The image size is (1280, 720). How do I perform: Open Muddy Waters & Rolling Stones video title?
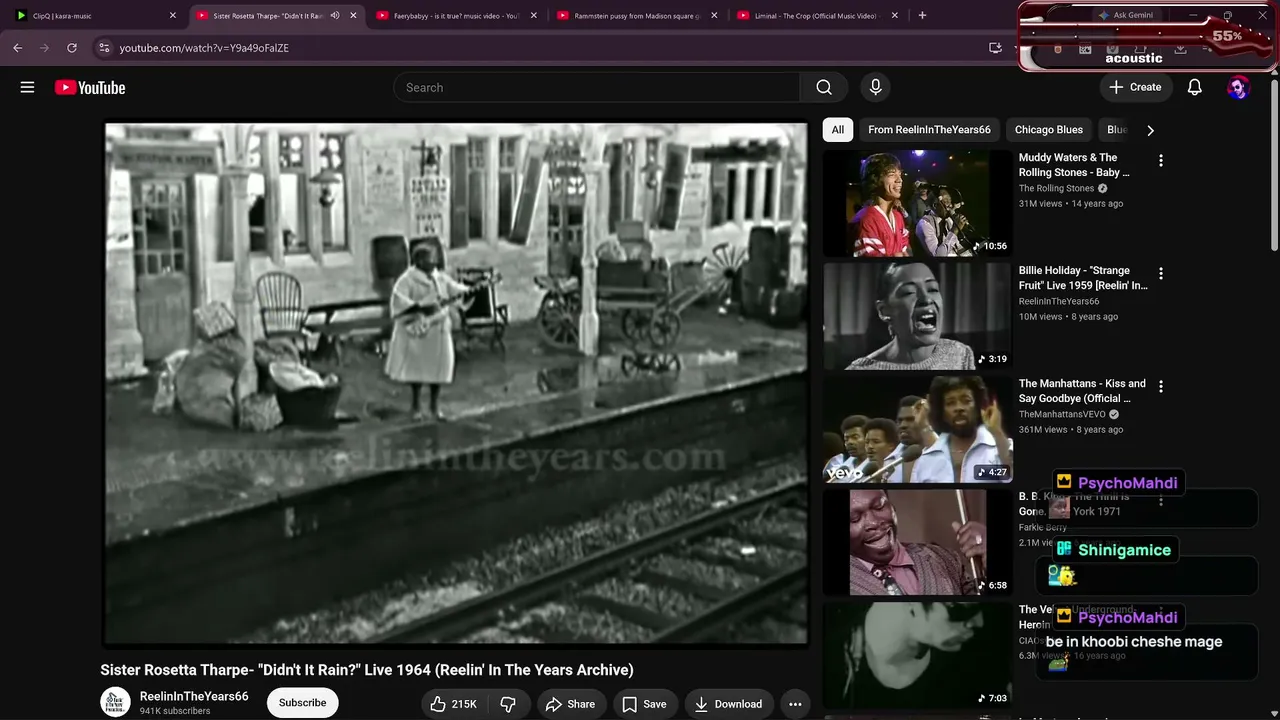(1075, 165)
